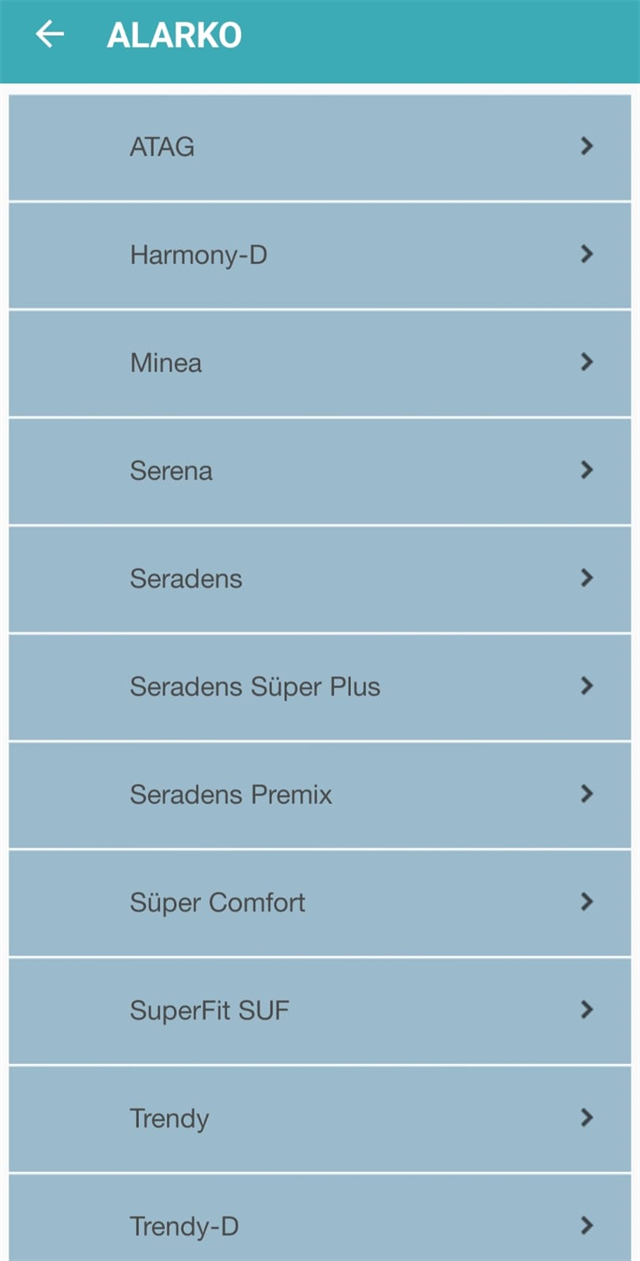Open Seradens Premix label
The image size is (640, 1261).
tap(231, 795)
